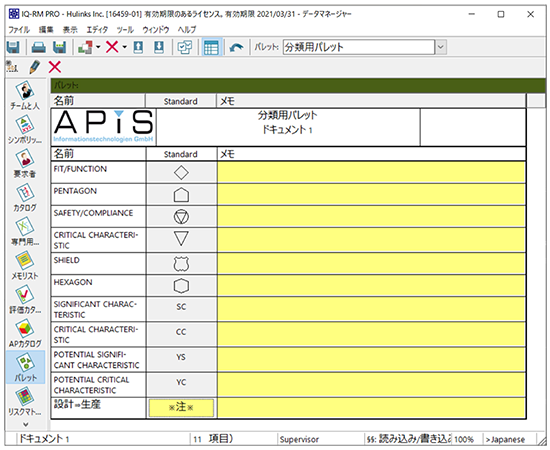Expand the パレット combo box dropdown

(x=441, y=47)
